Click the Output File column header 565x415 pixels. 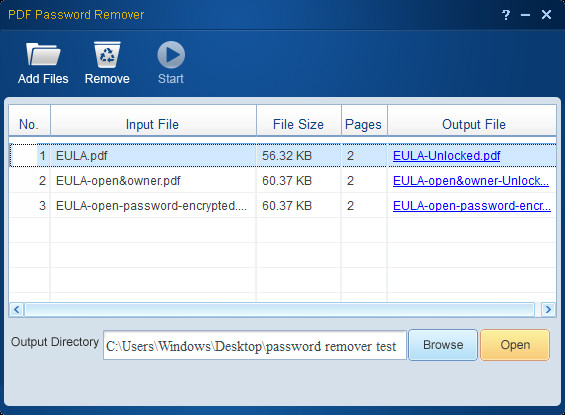pyautogui.click(x=472, y=121)
